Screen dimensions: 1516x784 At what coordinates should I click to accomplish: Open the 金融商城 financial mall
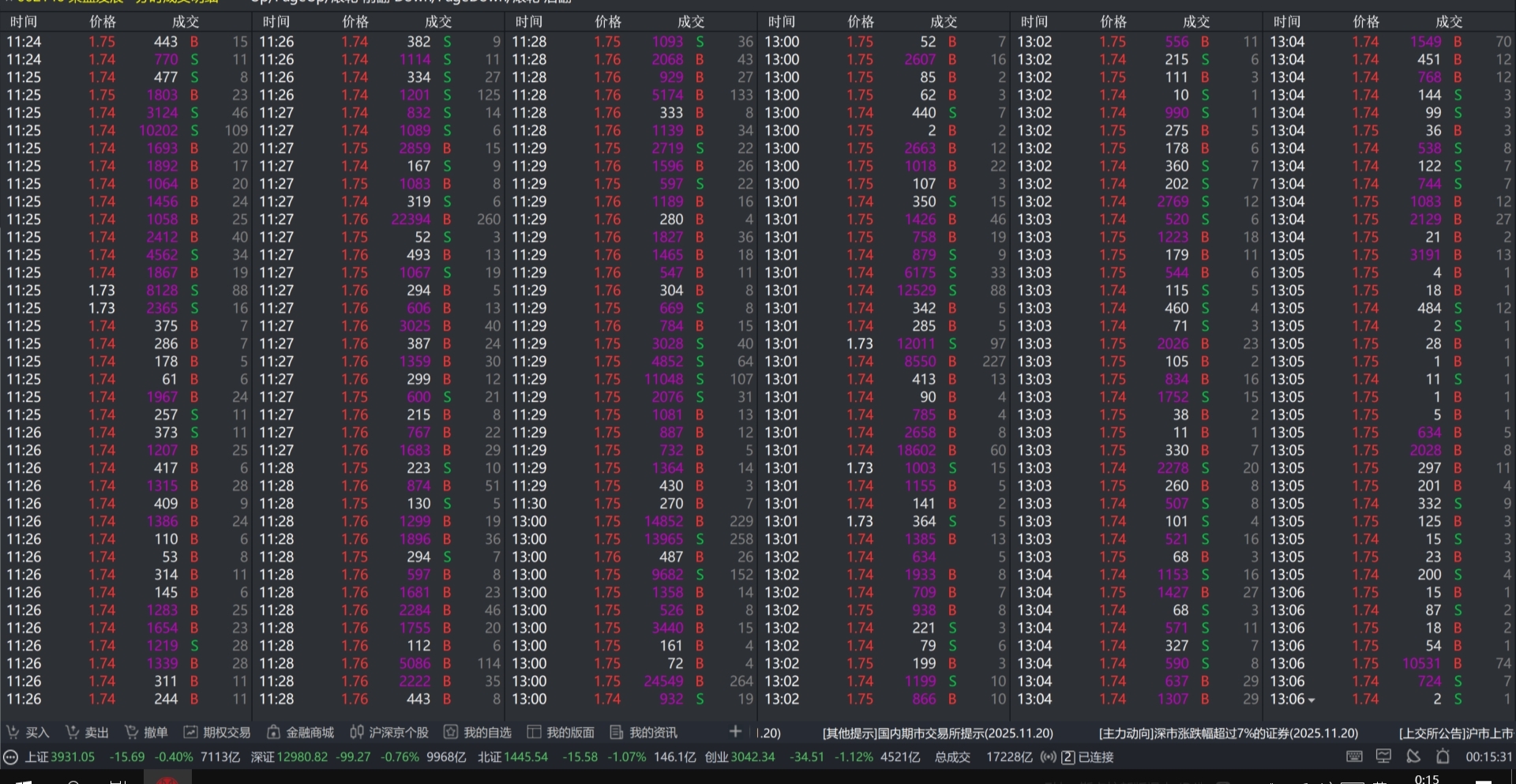tap(301, 733)
